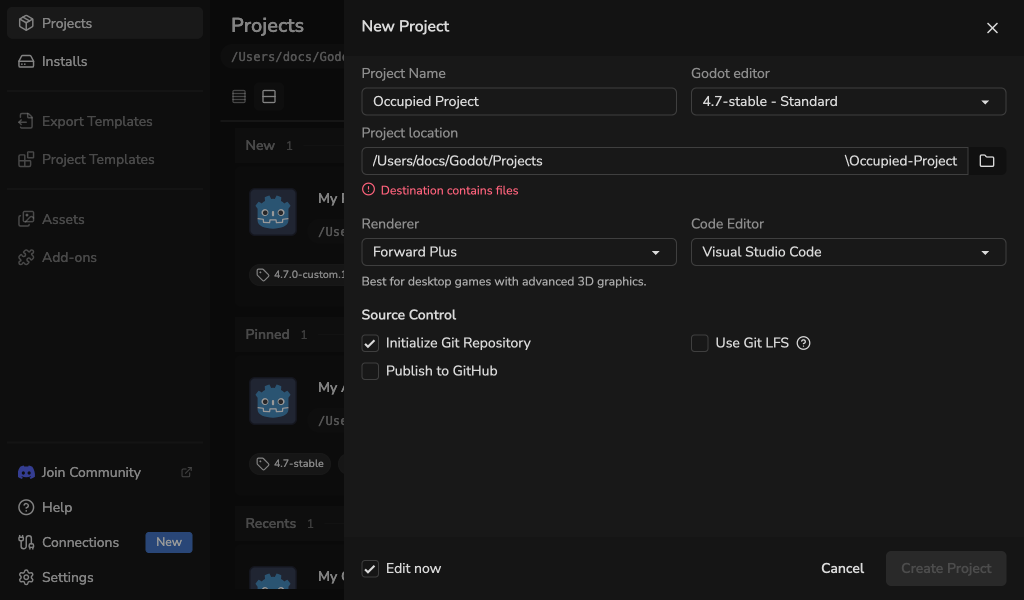Click the Cancel button
This screenshot has width=1024, height=600.
[842, 569]
